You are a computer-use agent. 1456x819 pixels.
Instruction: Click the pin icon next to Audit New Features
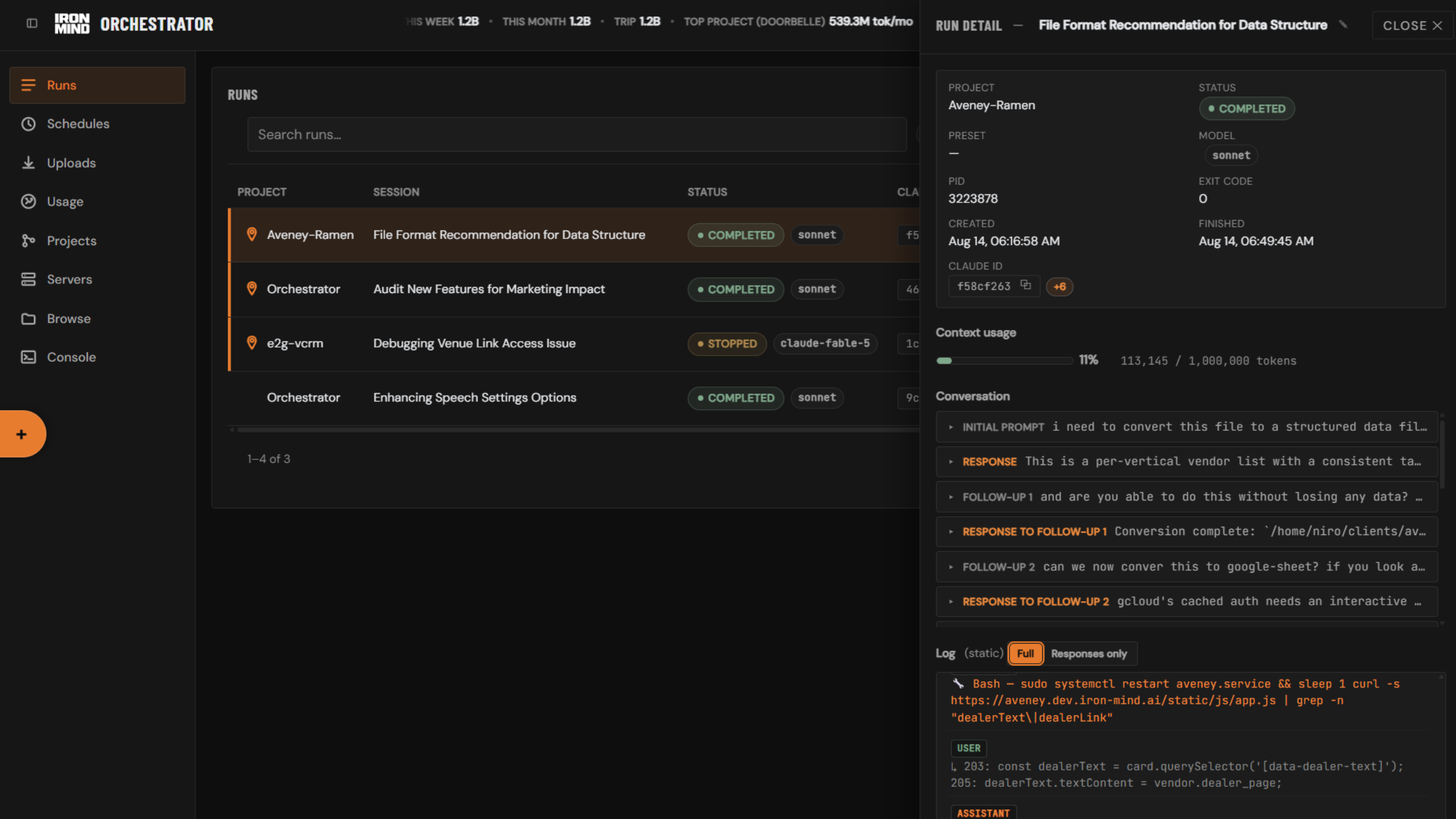pyautogui.click(x=252, y=289)
